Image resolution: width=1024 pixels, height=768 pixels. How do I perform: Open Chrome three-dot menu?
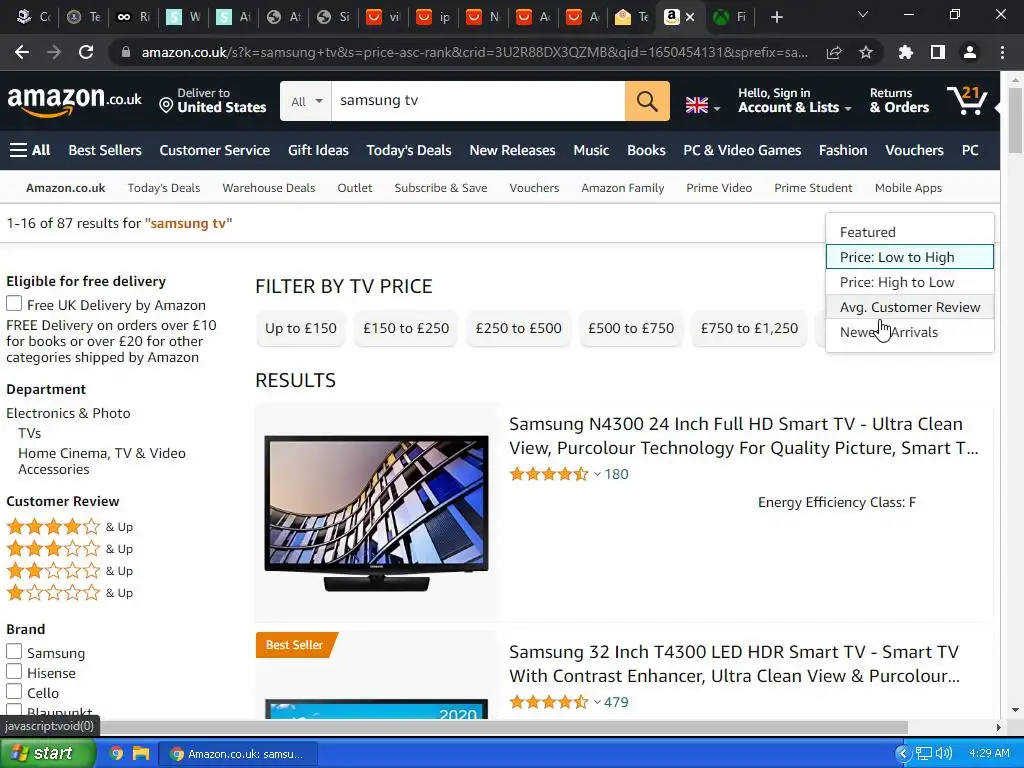[x=1002, y=52]
